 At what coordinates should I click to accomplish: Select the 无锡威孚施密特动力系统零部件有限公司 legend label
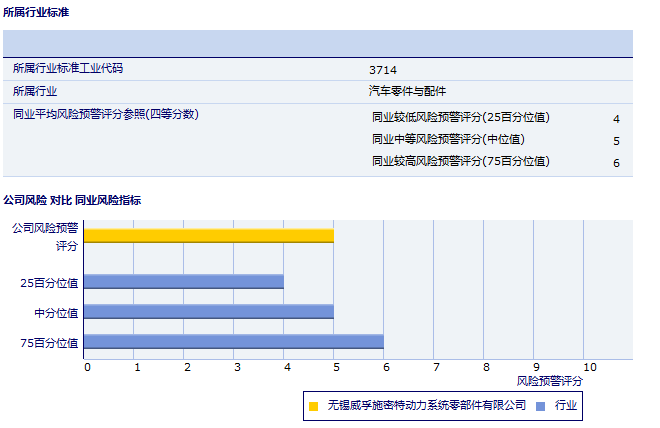tap(426, 406)
